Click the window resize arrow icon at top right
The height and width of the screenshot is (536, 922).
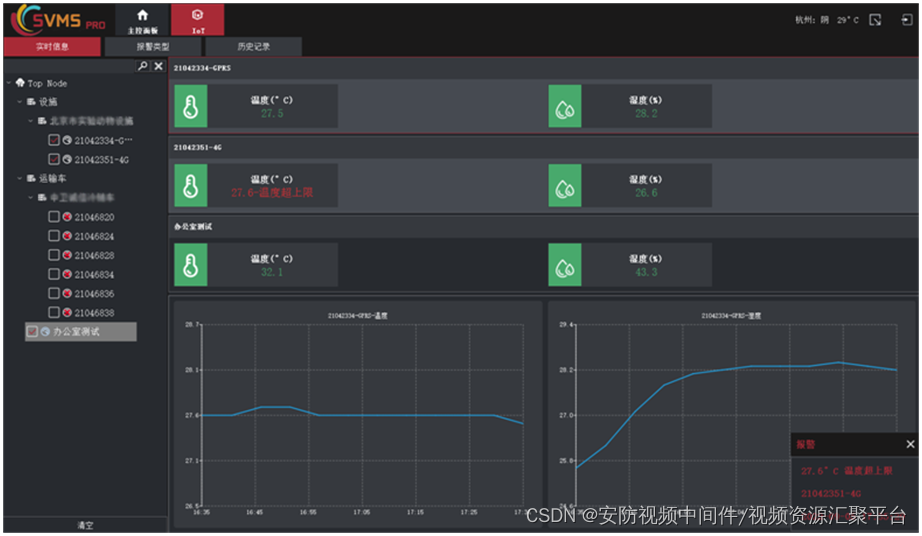click(x=875, y=20)
